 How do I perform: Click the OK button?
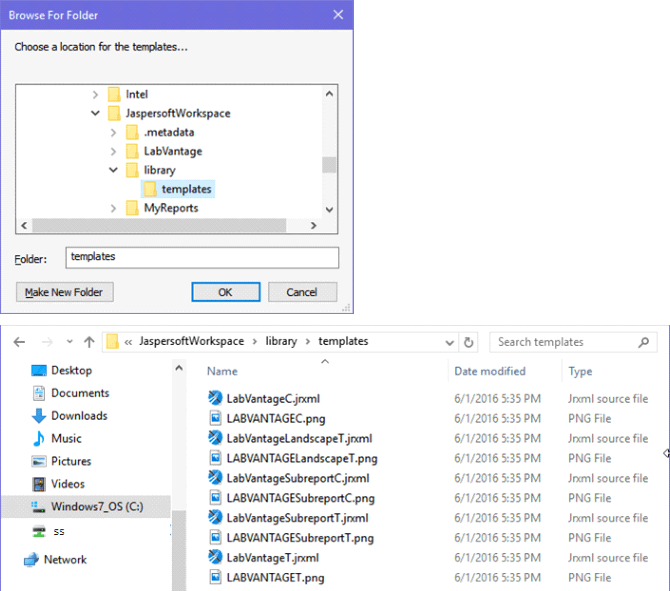(226, 292)
